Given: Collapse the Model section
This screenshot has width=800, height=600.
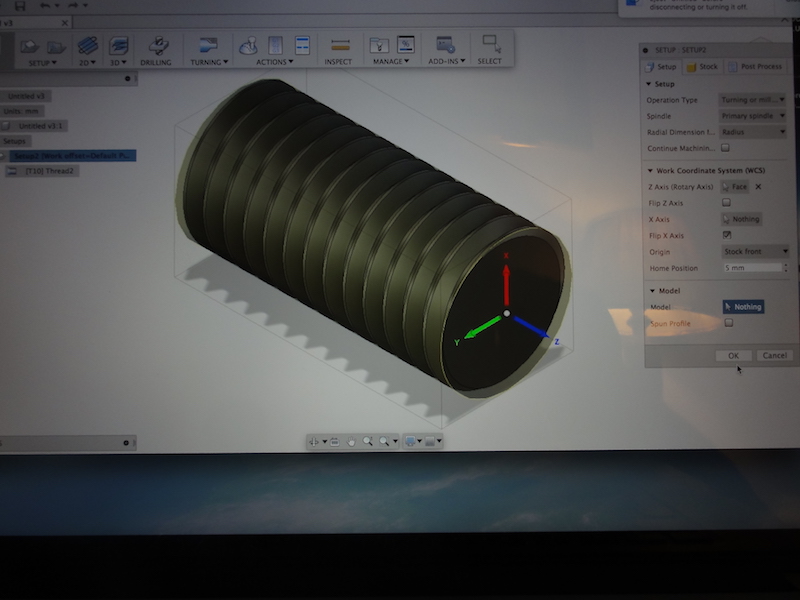Looking at the screenshot, I should point(652,291).
